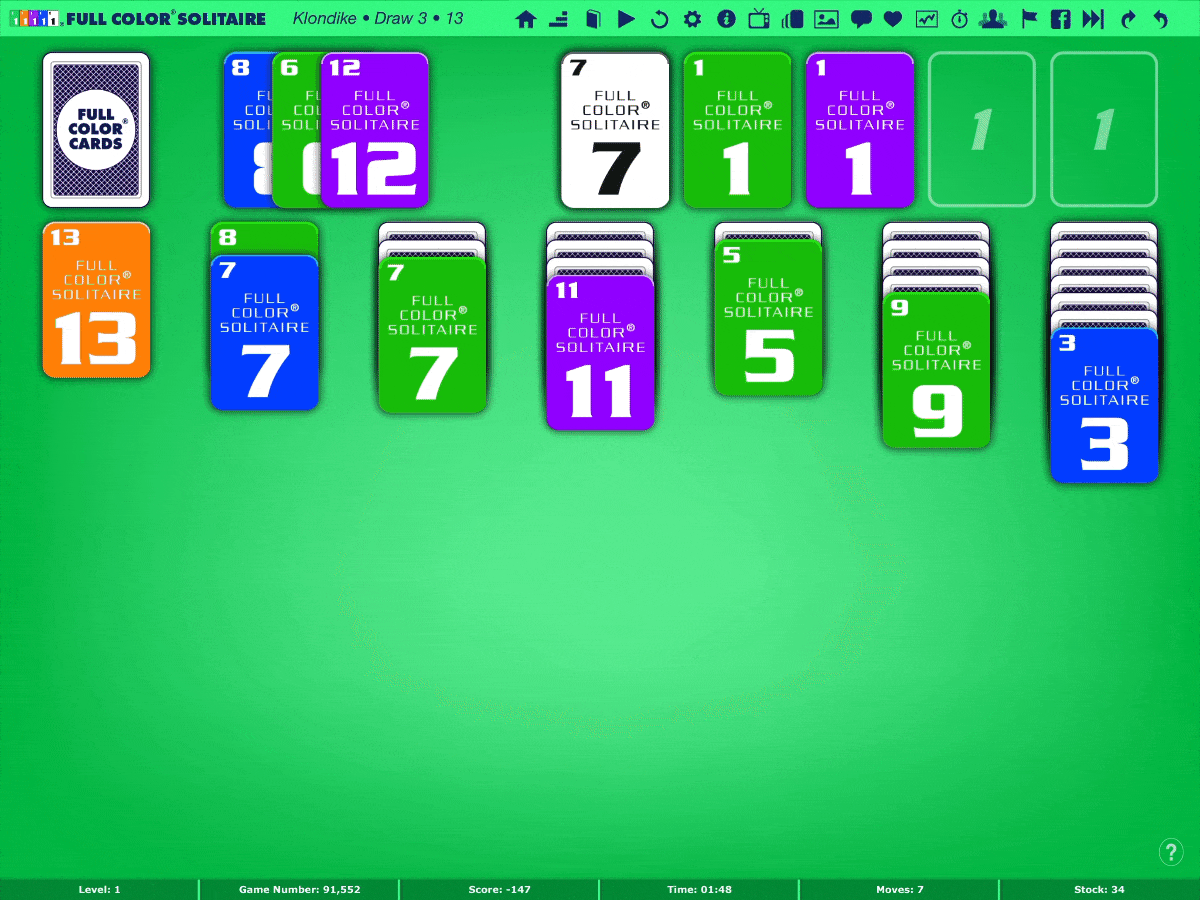Image resolution: width=1200 pixels, height=900 pixels.
Task: Open the speech bubble chat icon
Action: (x=860, y=19)
